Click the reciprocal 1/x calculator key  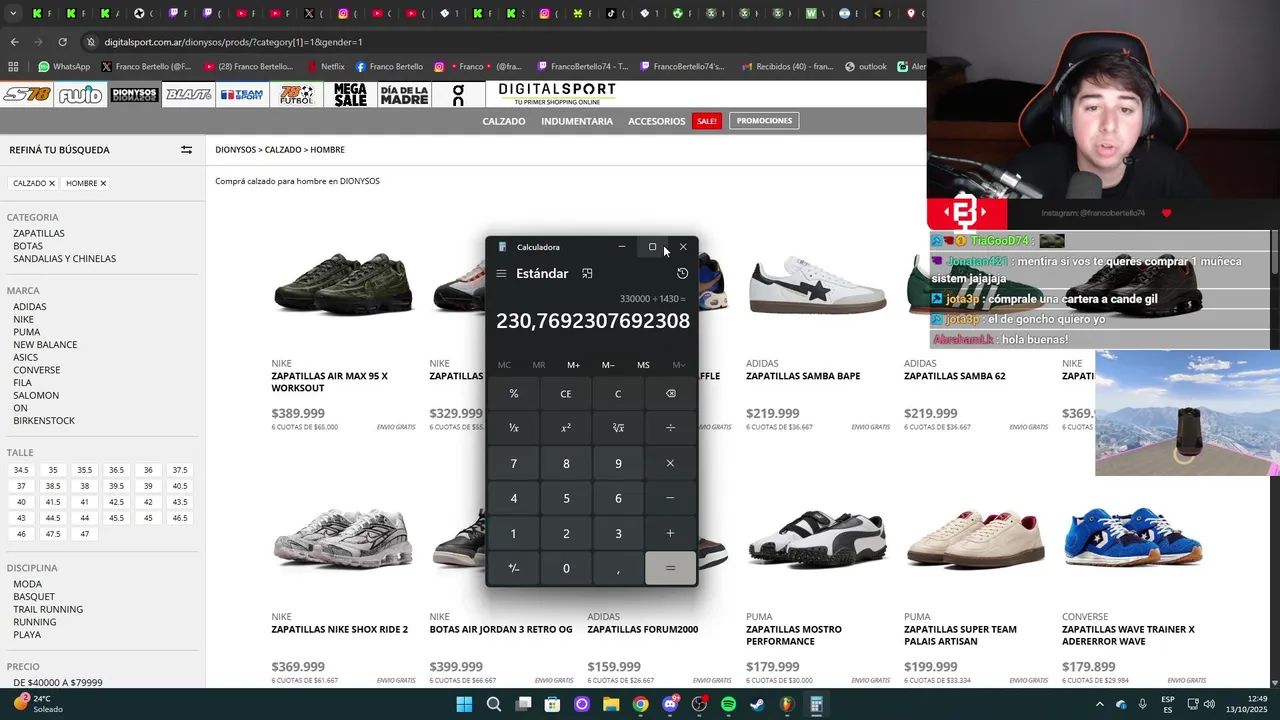(514, 428)
